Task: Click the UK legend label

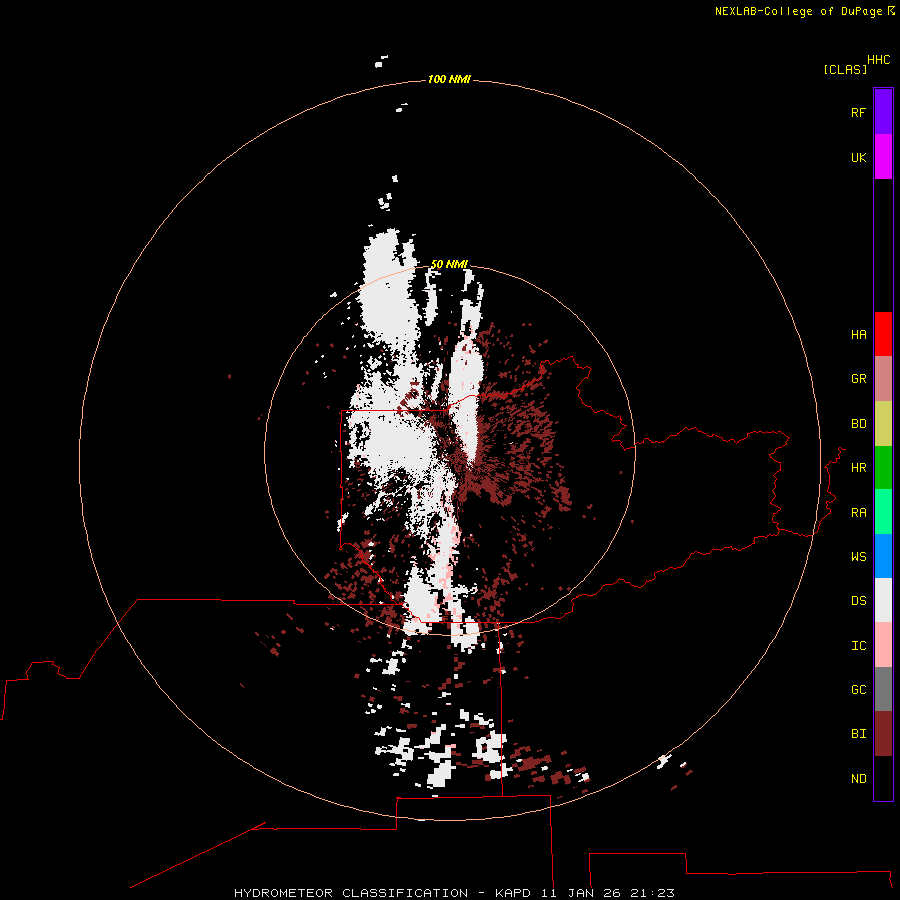Action: (x=858, y=157)
